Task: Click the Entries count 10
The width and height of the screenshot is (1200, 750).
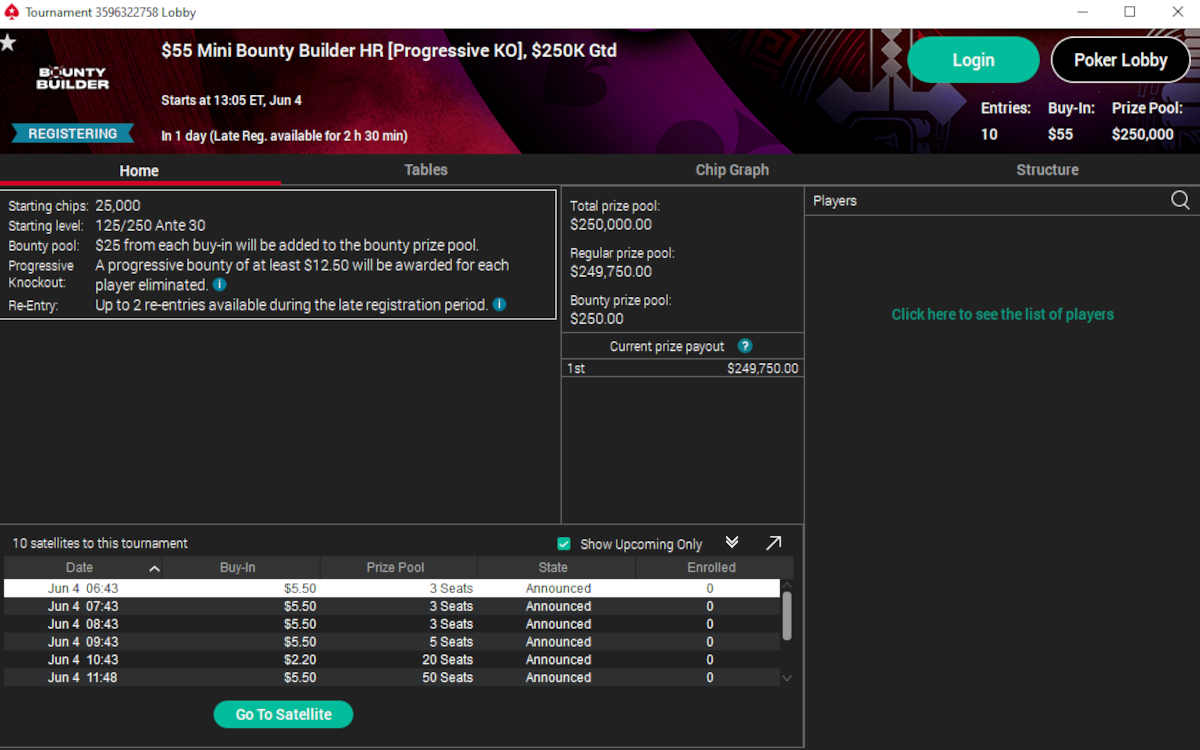Action: click(x=989, y=134)
